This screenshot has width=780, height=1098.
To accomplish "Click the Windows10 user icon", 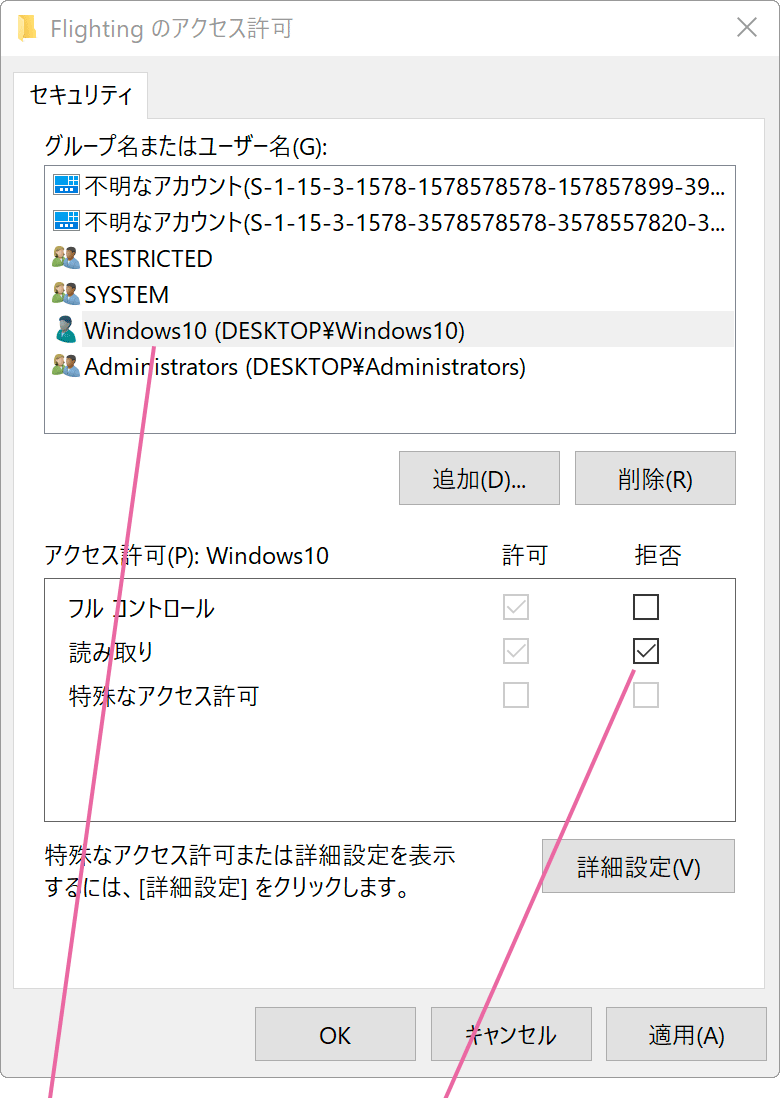I will tap(66, 330).
